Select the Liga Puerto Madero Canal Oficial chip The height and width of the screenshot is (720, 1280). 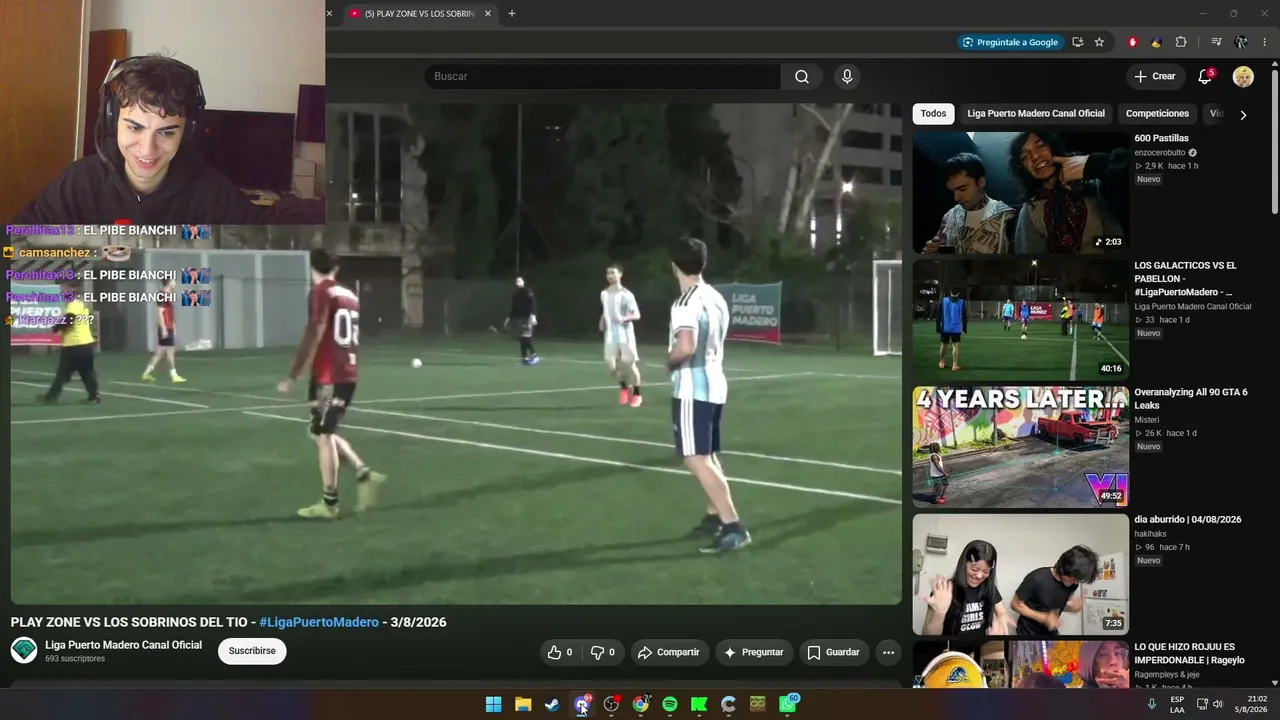pyautogui.click(x=1036, y=114)
